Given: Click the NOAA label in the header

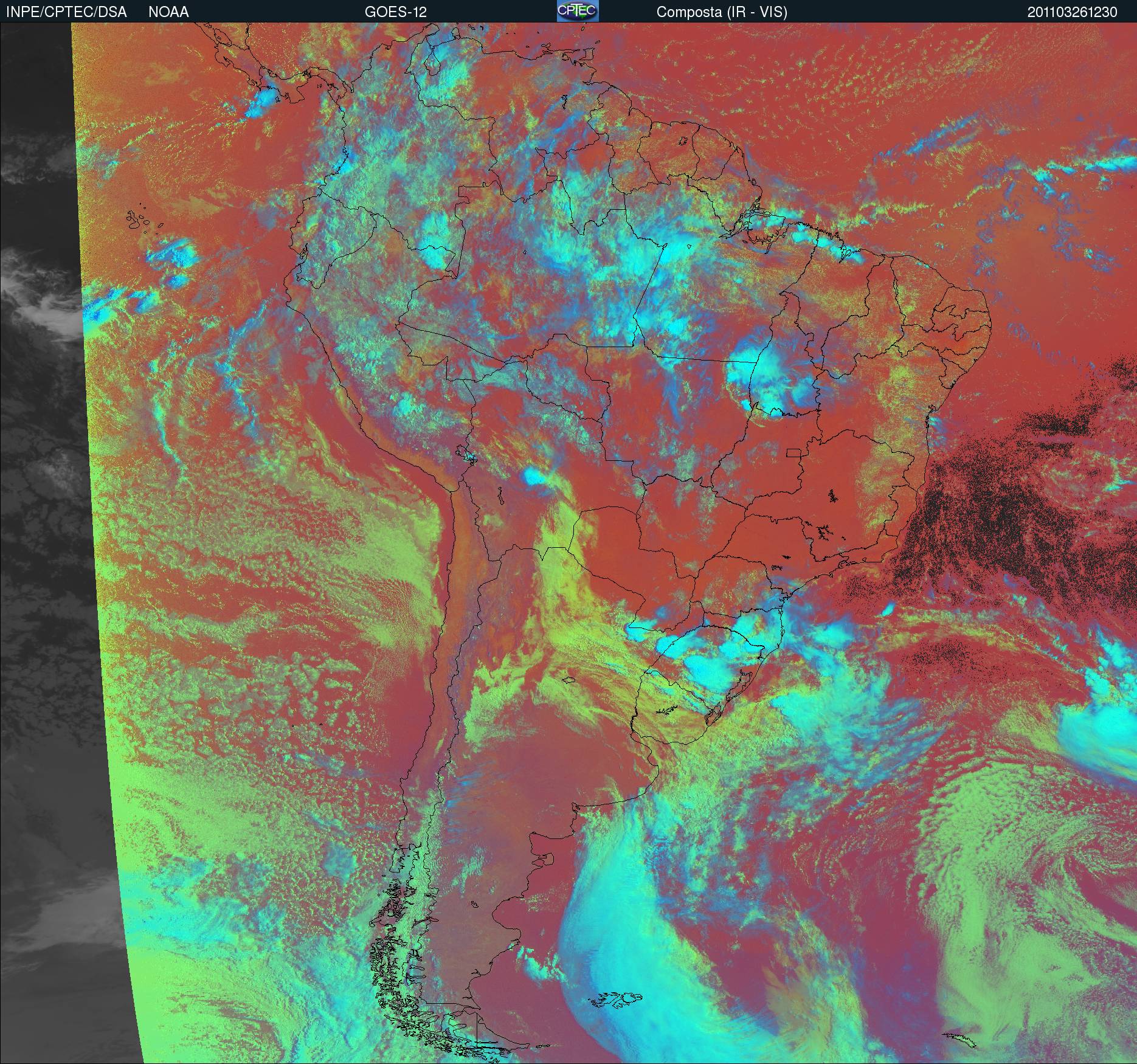Looking at the screenshot, I should click(x=168, y=12).
